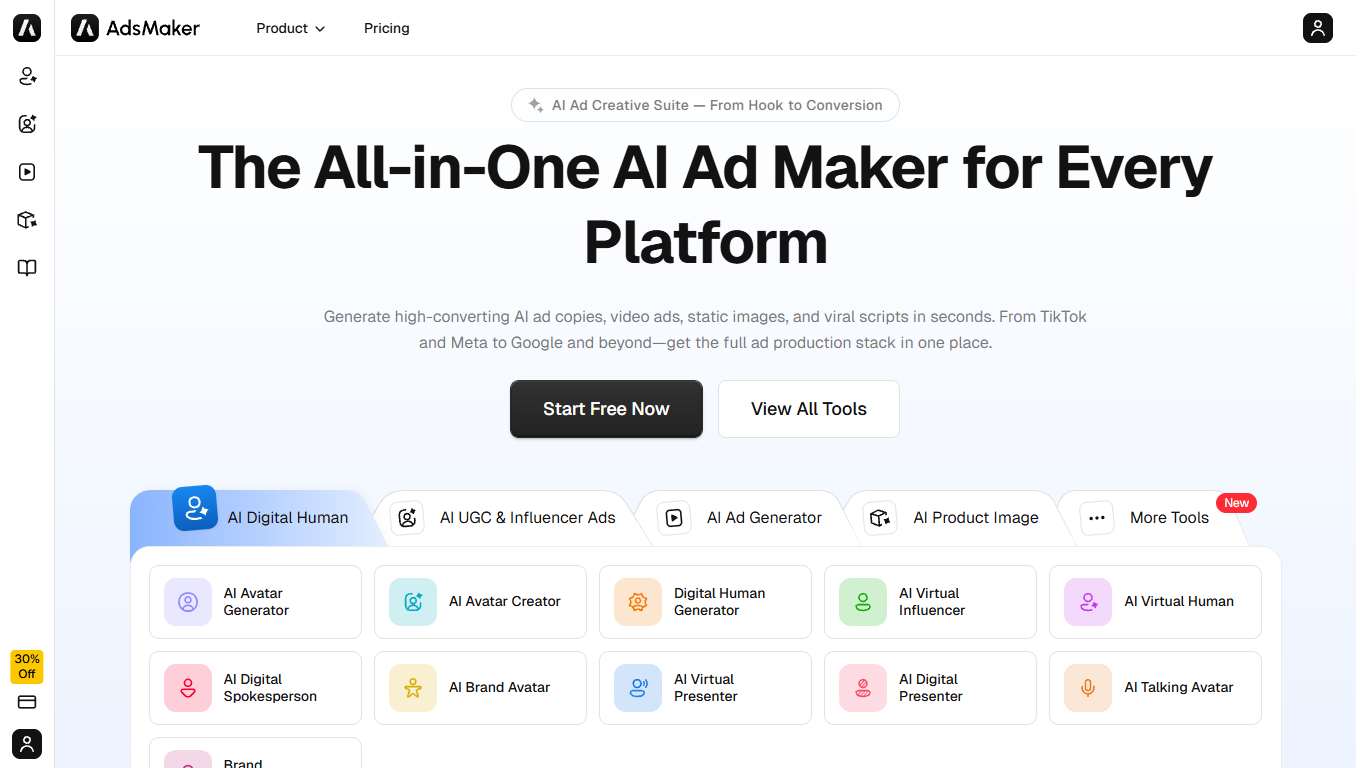
Task: Expand the ellipsis icon next to More Tools
Action: pos(1097,517)
